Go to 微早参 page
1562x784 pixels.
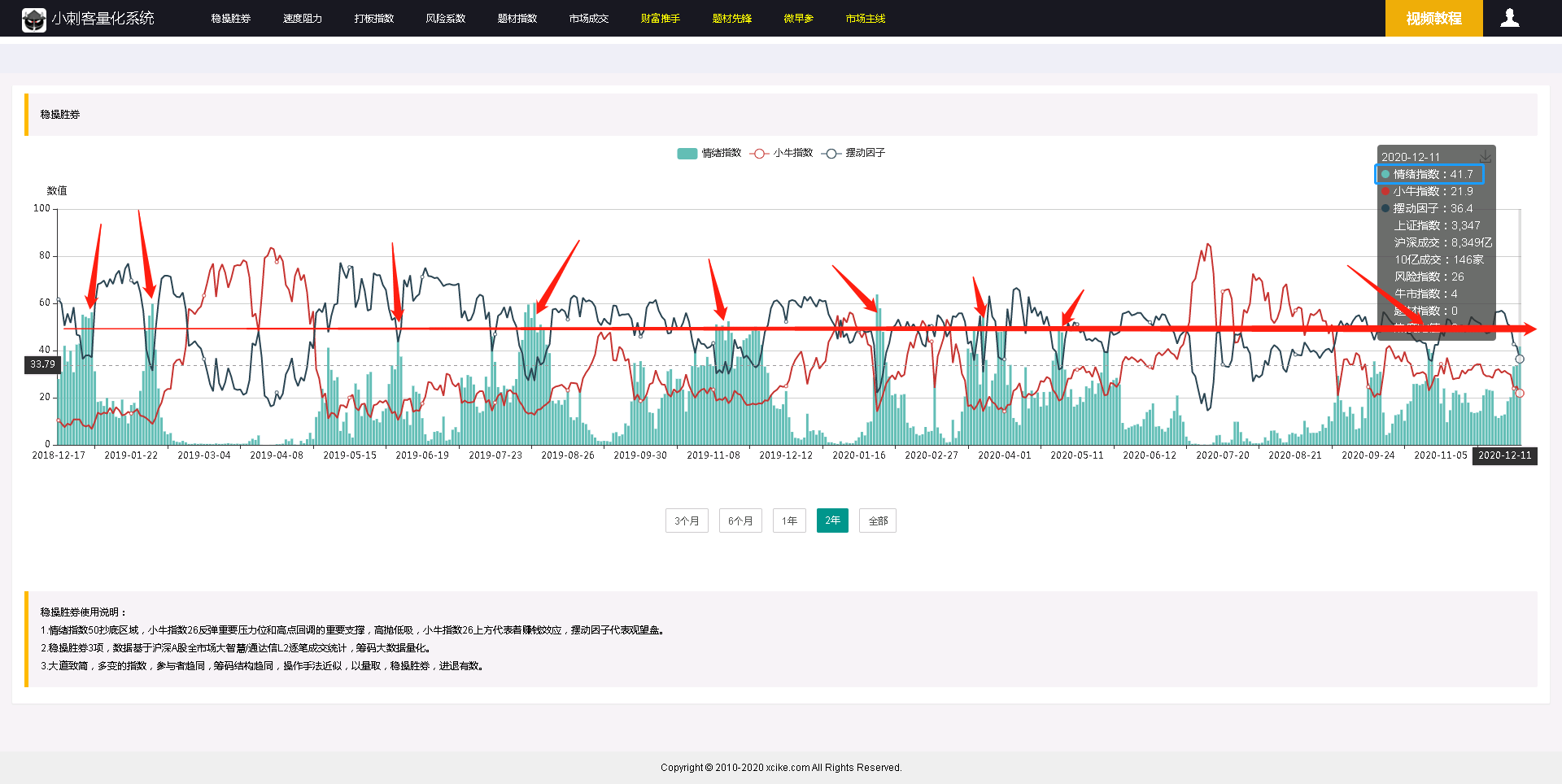coord(799,19)
